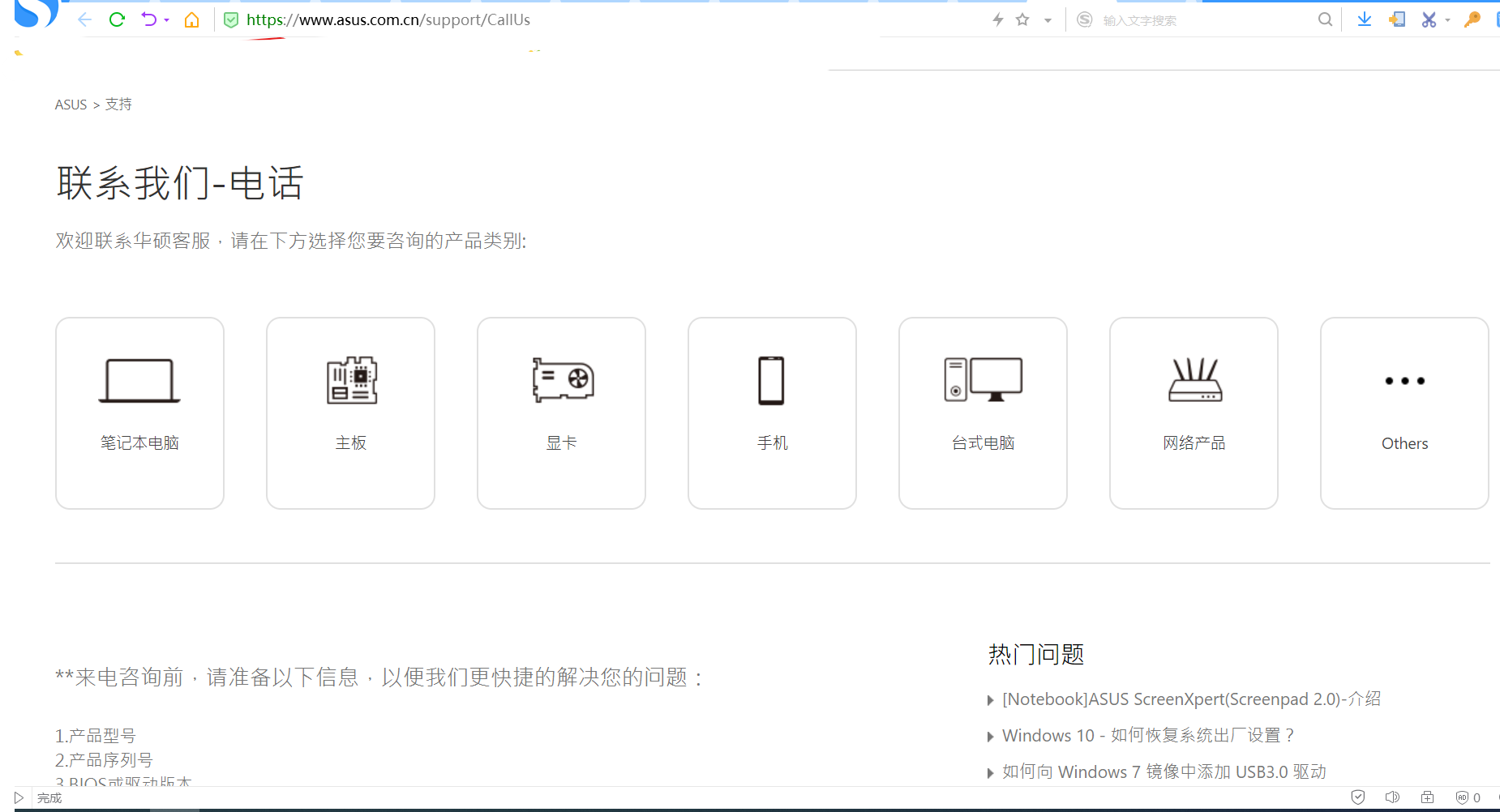Select the router icon in 网络产品 card
Screen dimensions: 1500x812
pos(1195,379)
